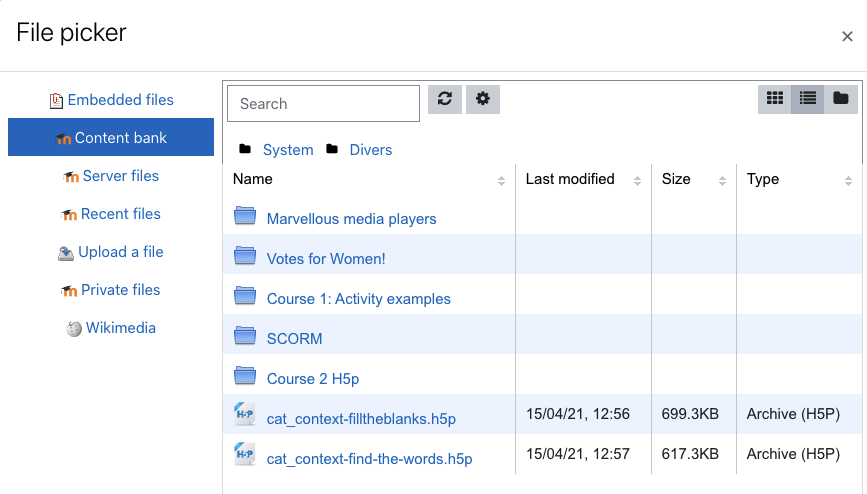Sort by Type column arrows
867x494 pixels.
[x=848, y=181]
